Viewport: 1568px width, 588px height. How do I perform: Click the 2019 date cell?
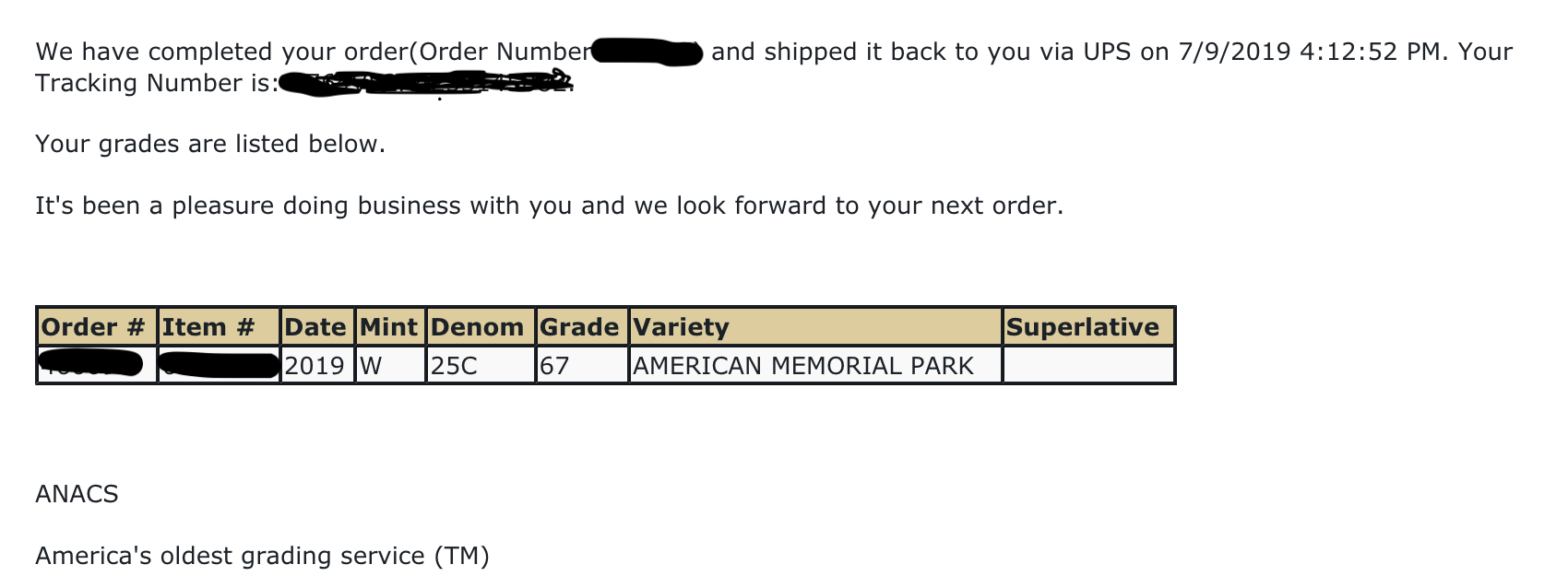coord(315,366)
